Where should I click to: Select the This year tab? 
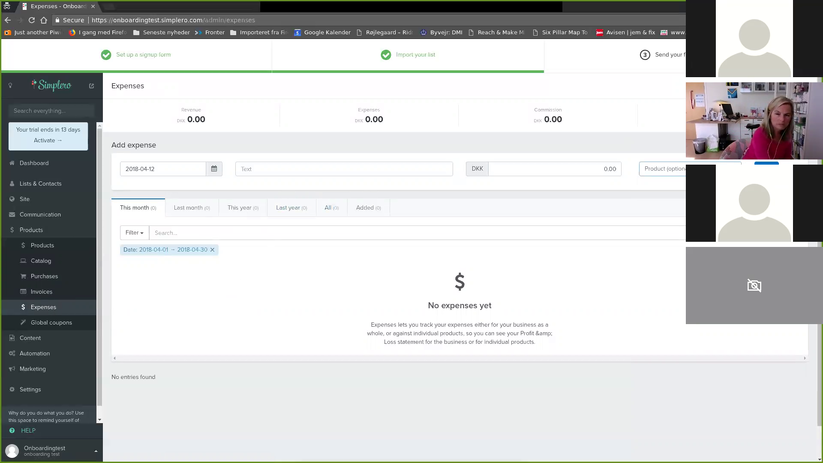tap(242, 208)
